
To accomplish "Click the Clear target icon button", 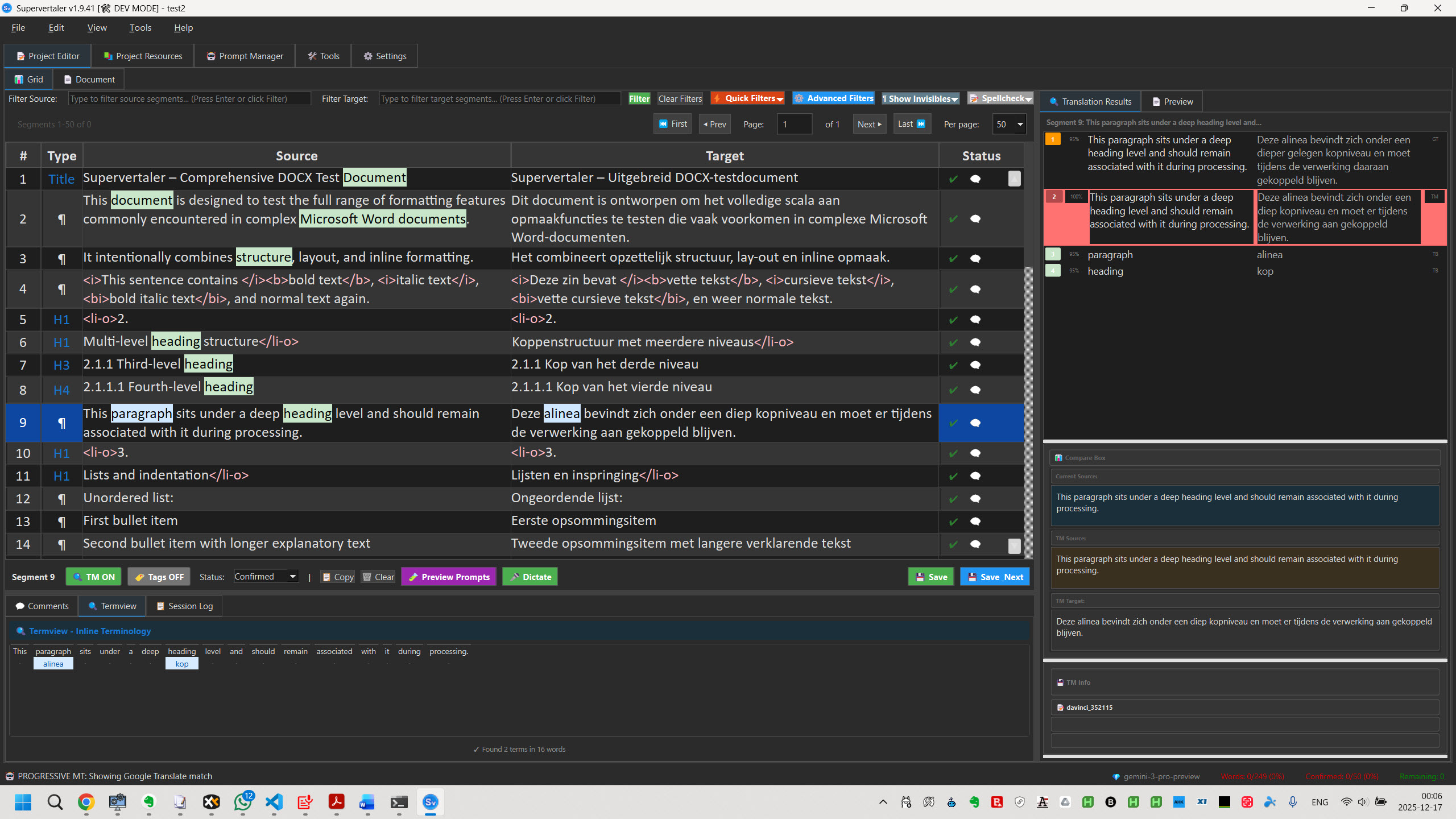I will click(x=378, y=577).
